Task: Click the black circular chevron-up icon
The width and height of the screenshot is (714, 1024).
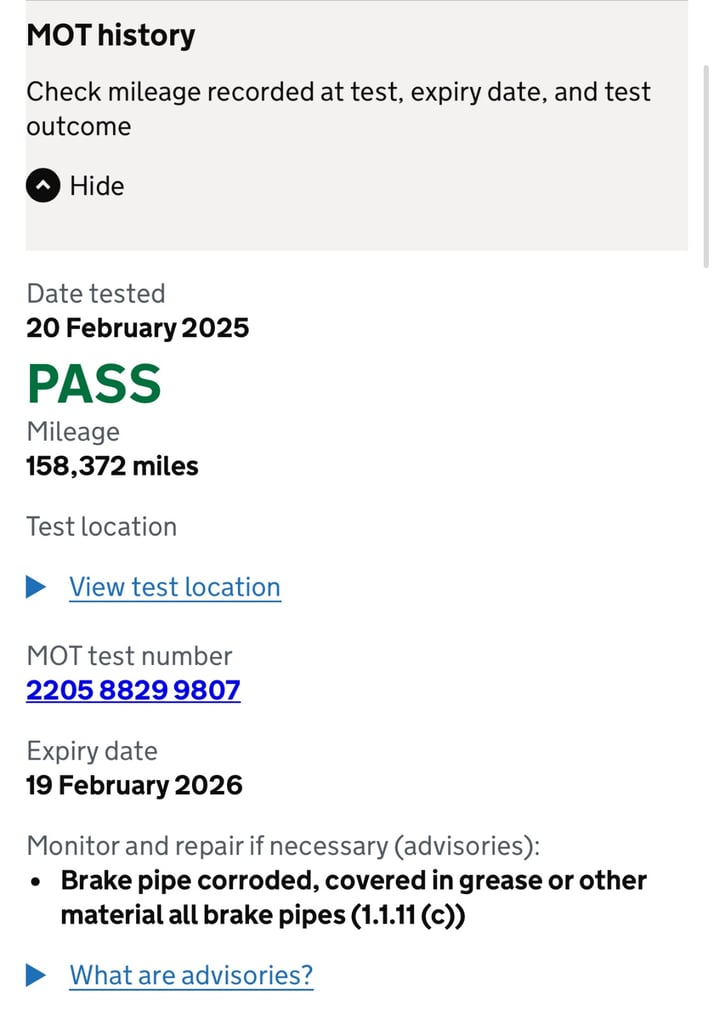Action: (43, 185)
